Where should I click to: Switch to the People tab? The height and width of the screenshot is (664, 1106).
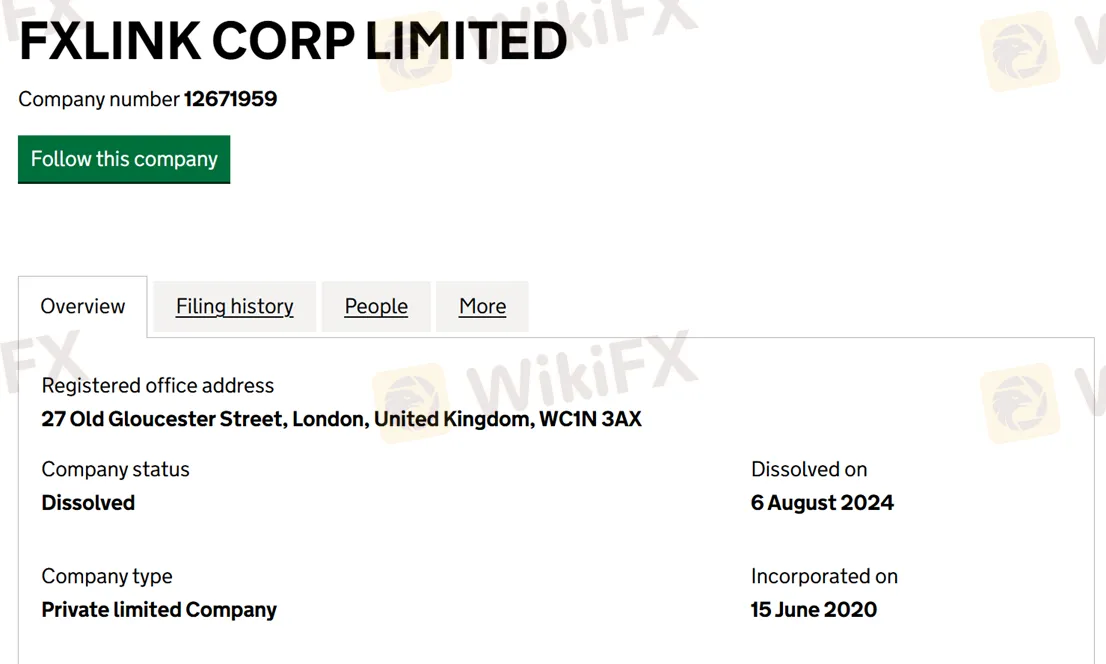[x=376, y=306]
